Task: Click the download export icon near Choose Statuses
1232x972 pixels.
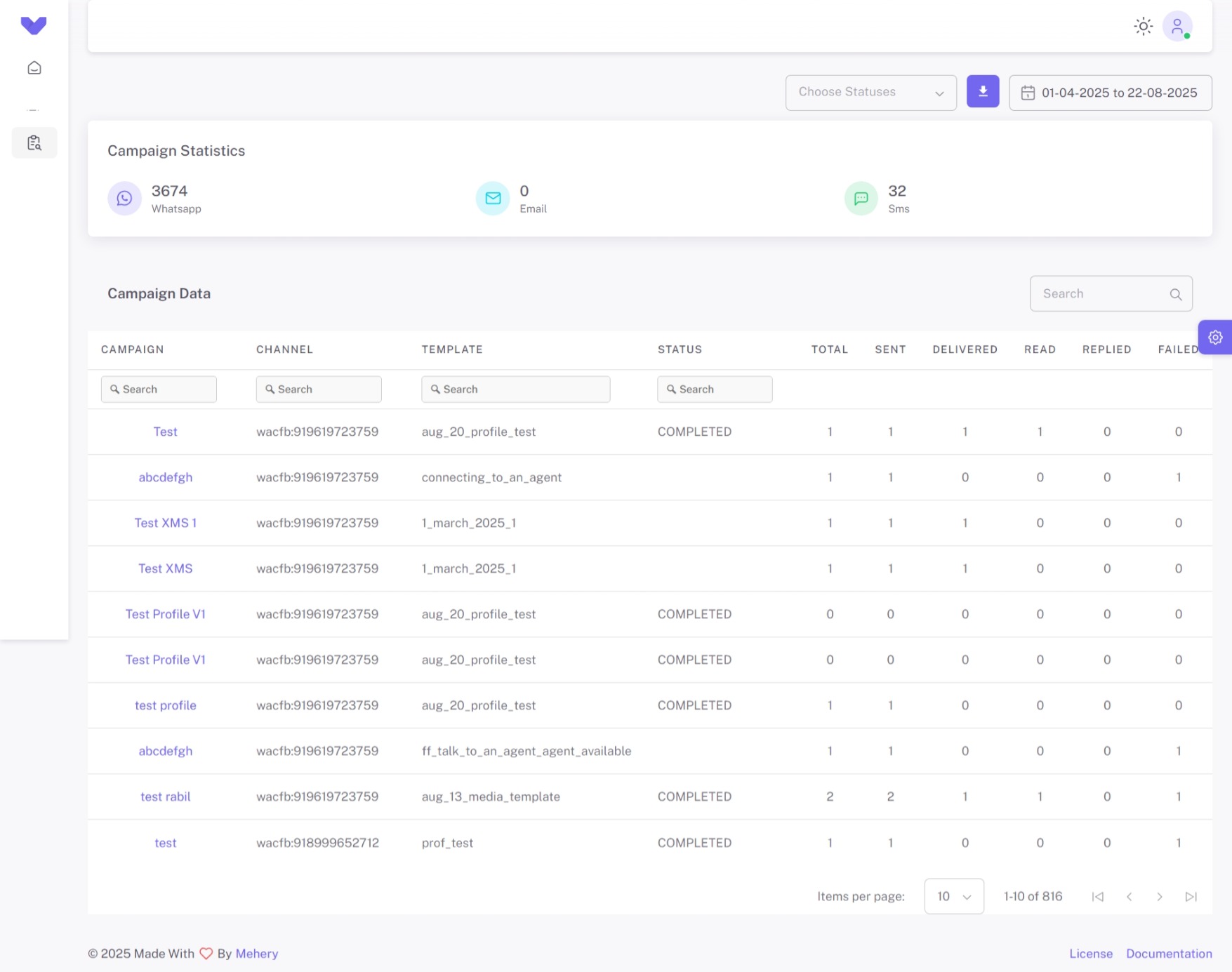Action: tap(983, 91)
